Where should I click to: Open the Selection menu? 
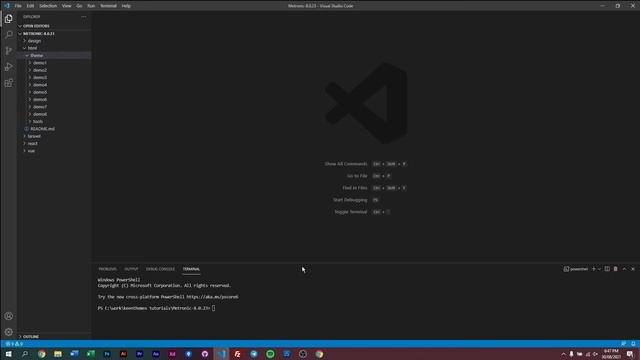(x=48, y=6)
